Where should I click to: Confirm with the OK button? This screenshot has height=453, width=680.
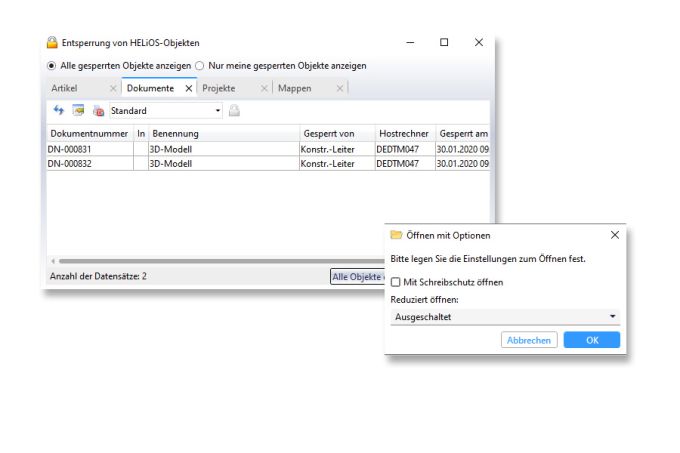tap(590, 340)
